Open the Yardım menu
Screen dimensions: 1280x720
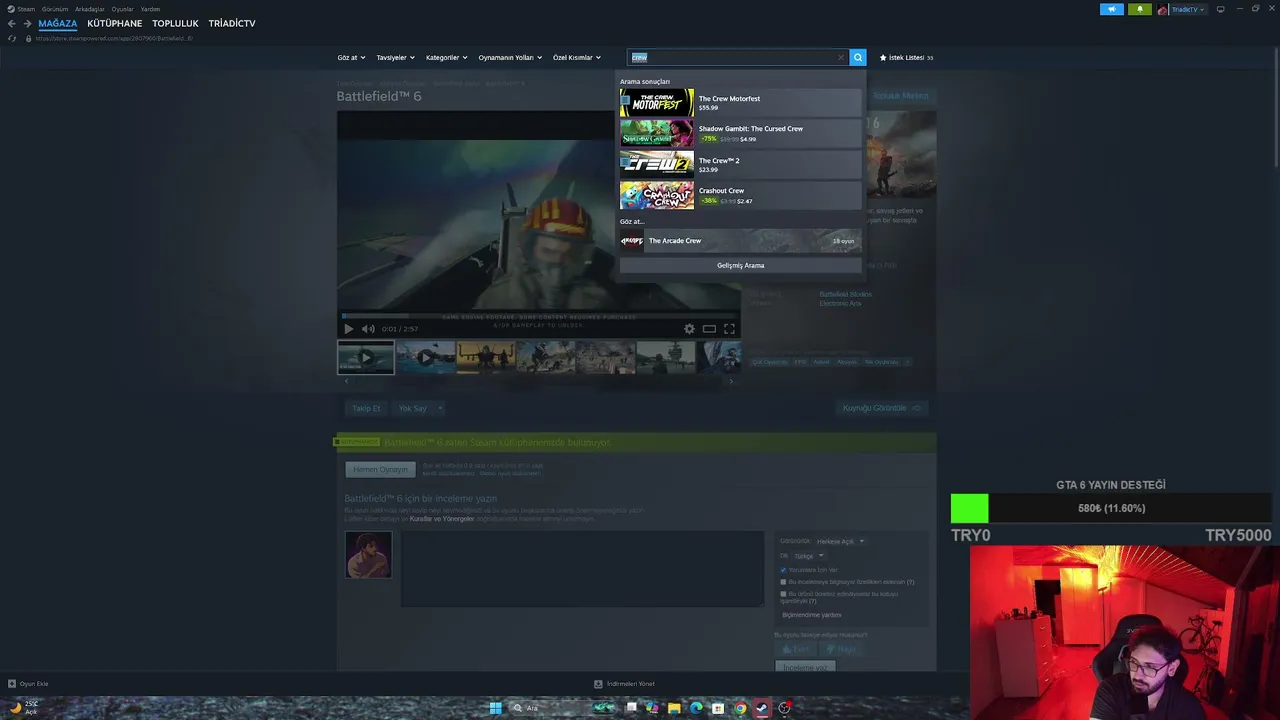point(150,9)
